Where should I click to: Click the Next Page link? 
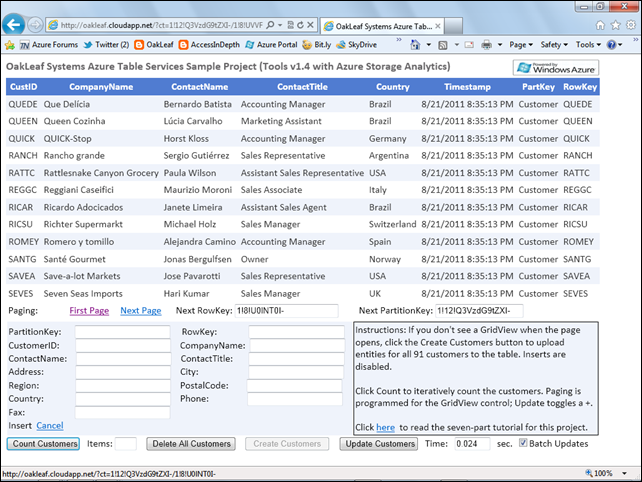(141, 311)
